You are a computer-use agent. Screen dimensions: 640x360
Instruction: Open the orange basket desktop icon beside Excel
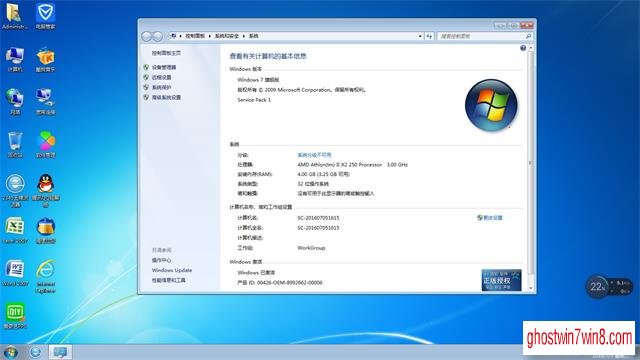[x=45, y=231]
